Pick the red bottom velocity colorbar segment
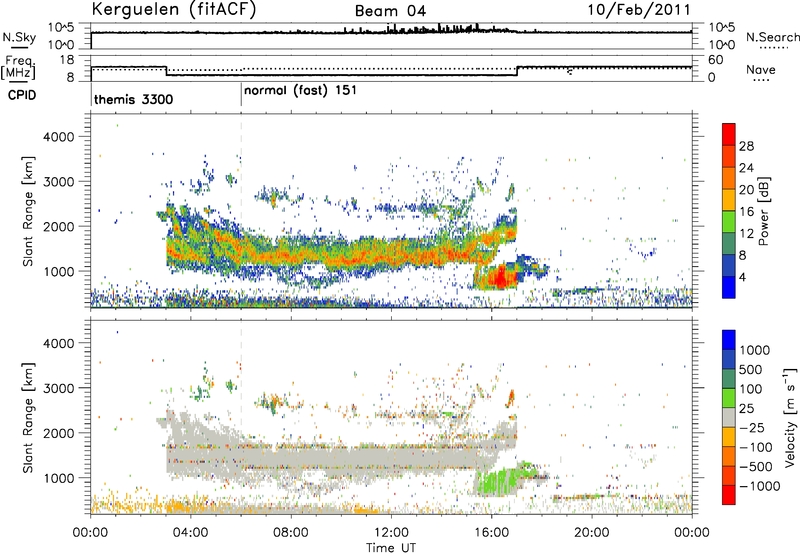Image resolution: width=800 pixels, height=554 pixels. point(729,495)
